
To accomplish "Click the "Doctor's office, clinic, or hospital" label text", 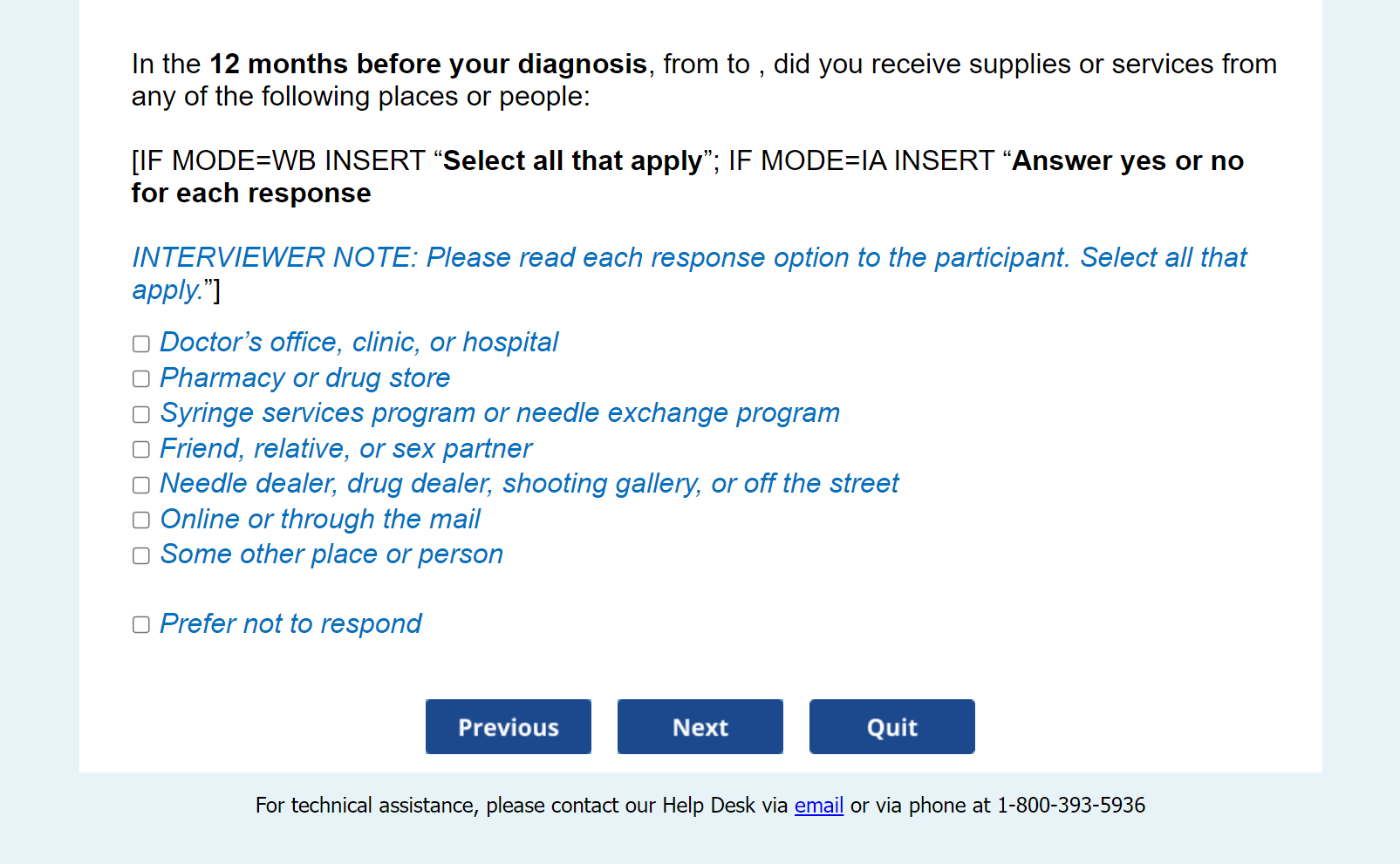I will coord(359,343).
